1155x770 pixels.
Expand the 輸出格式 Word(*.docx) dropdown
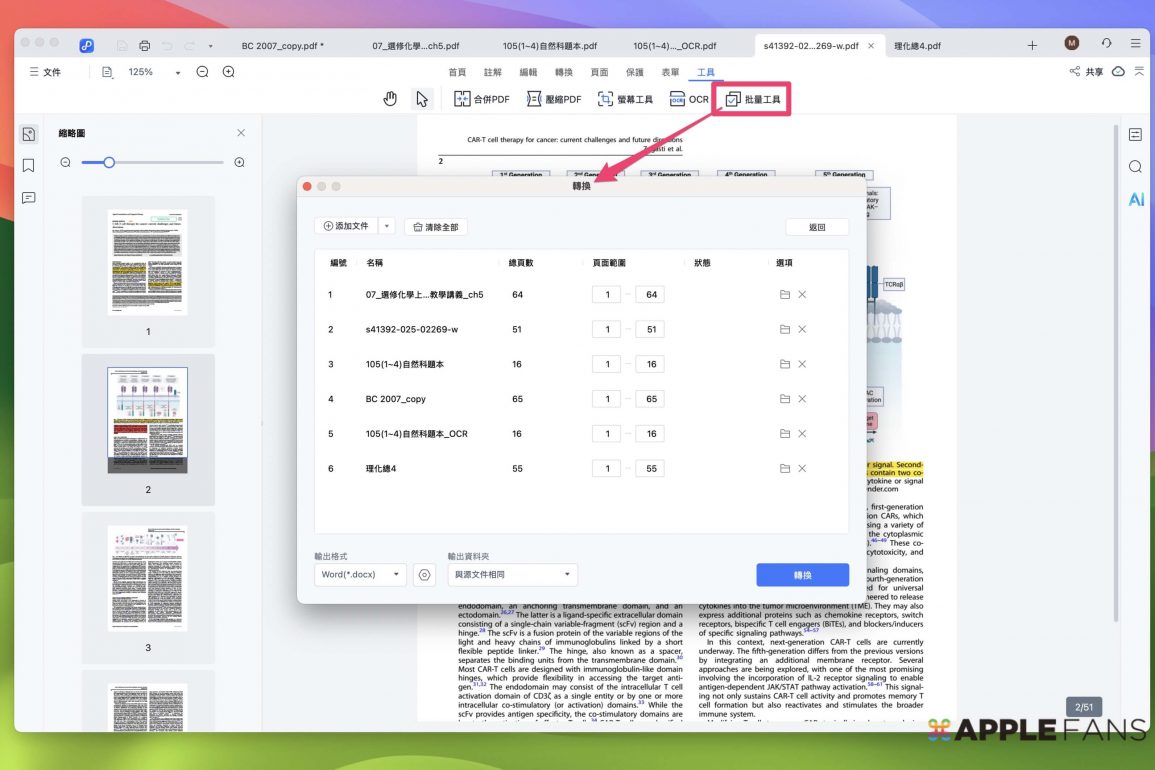pyautogui.click(x=361, y=575)
